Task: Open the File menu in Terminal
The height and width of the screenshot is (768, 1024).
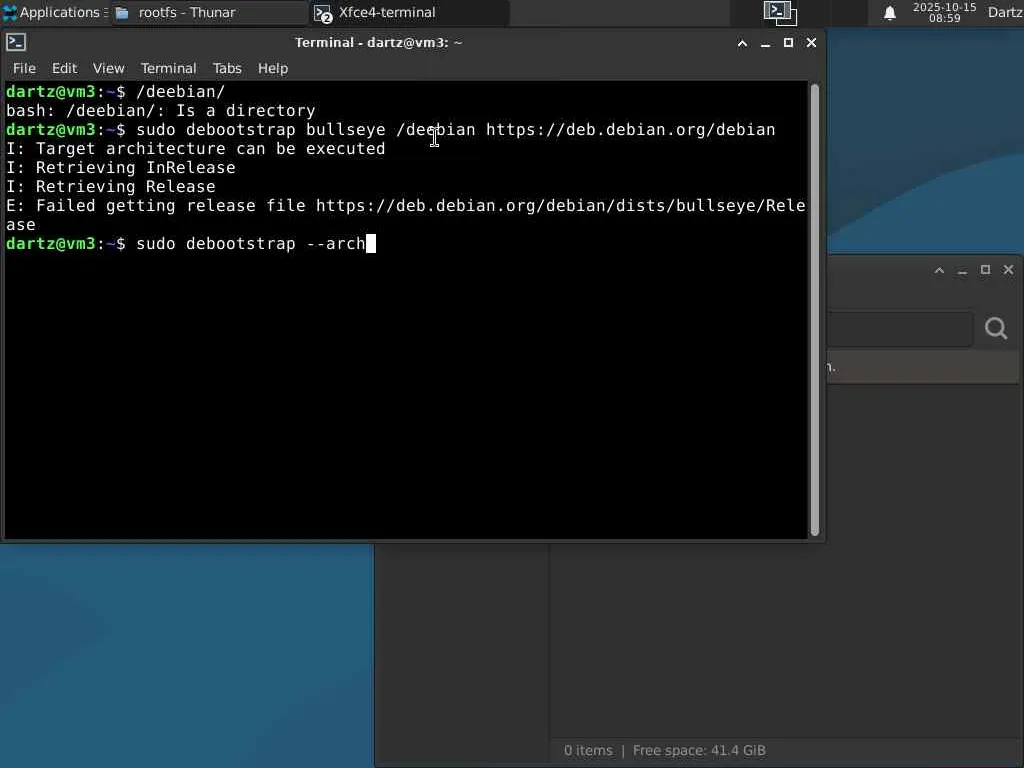Action: pos(24,68)
